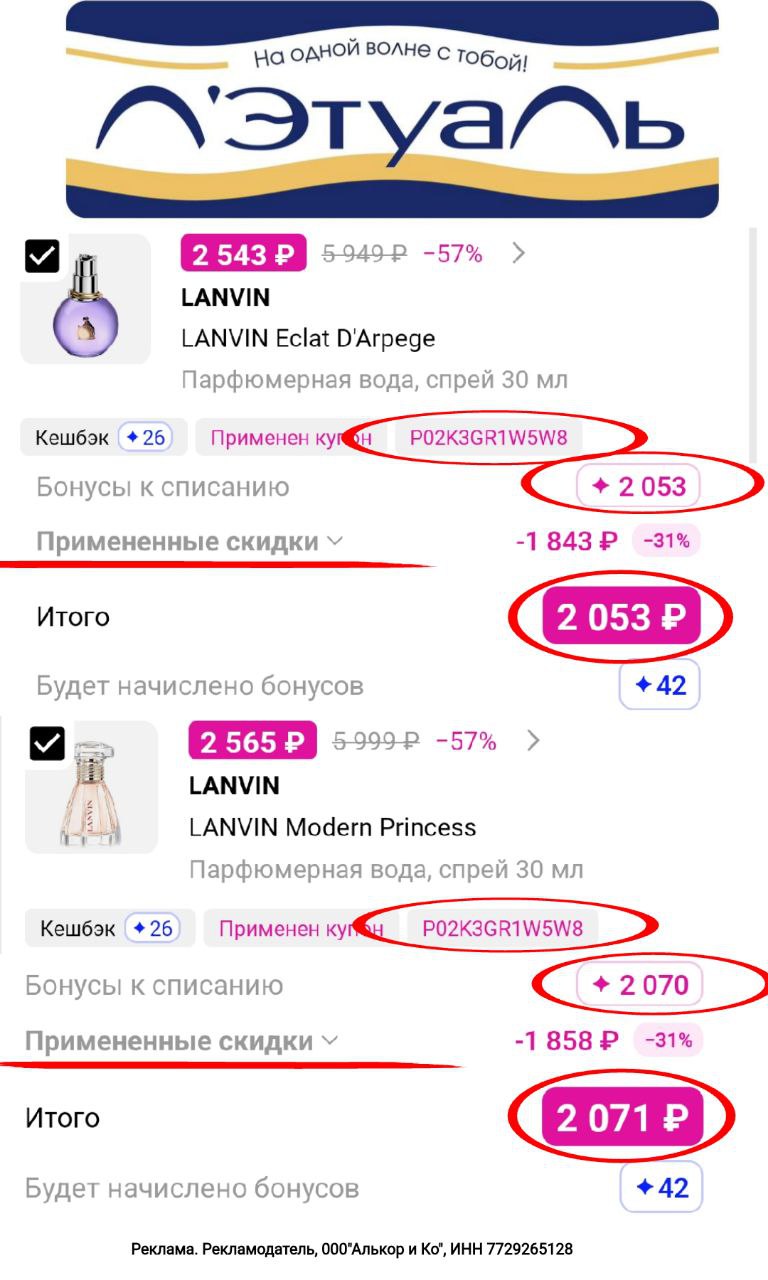Screen dimensions: 768x1280
Task: Uncheck the LANVIN Modern Princess checkbox
Action: tap(47, 743)
